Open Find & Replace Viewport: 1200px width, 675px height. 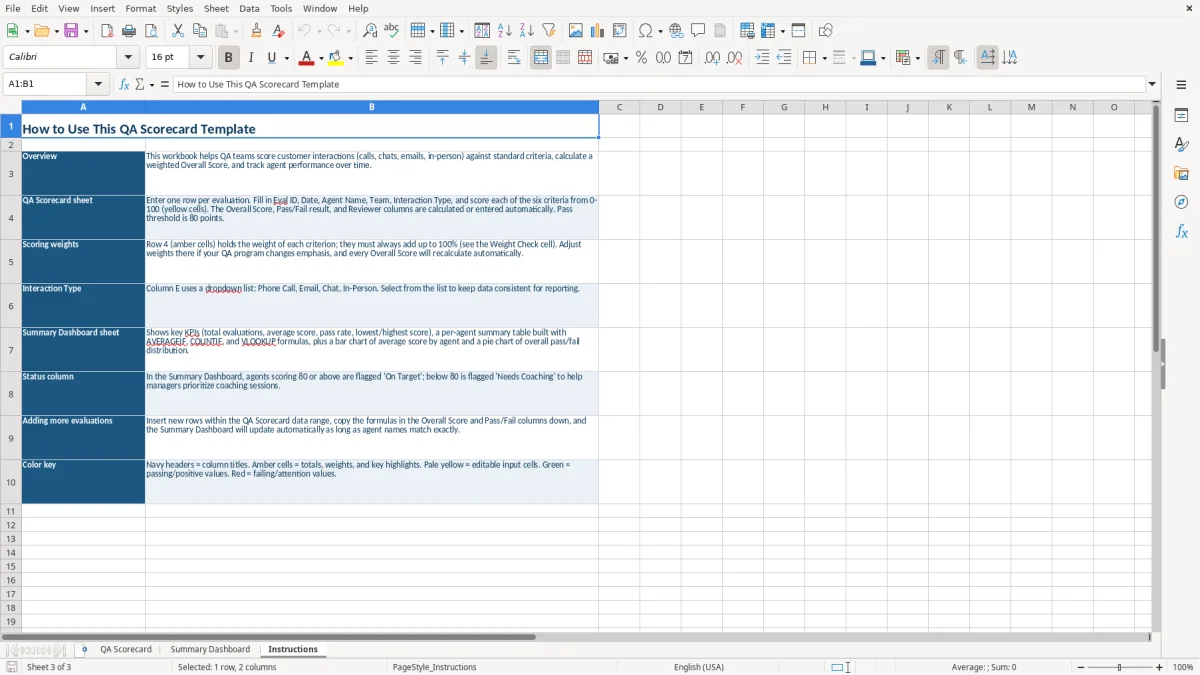(x=369, y=31)
